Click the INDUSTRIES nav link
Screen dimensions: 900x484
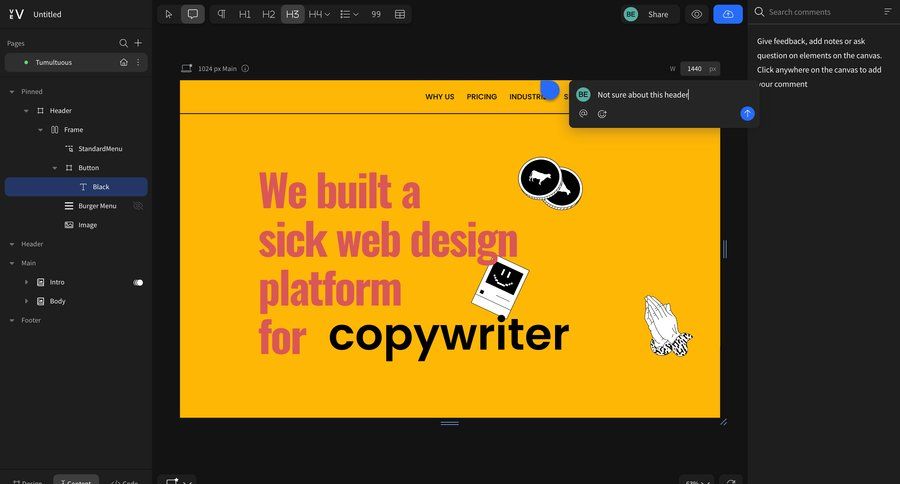[527, 97]
